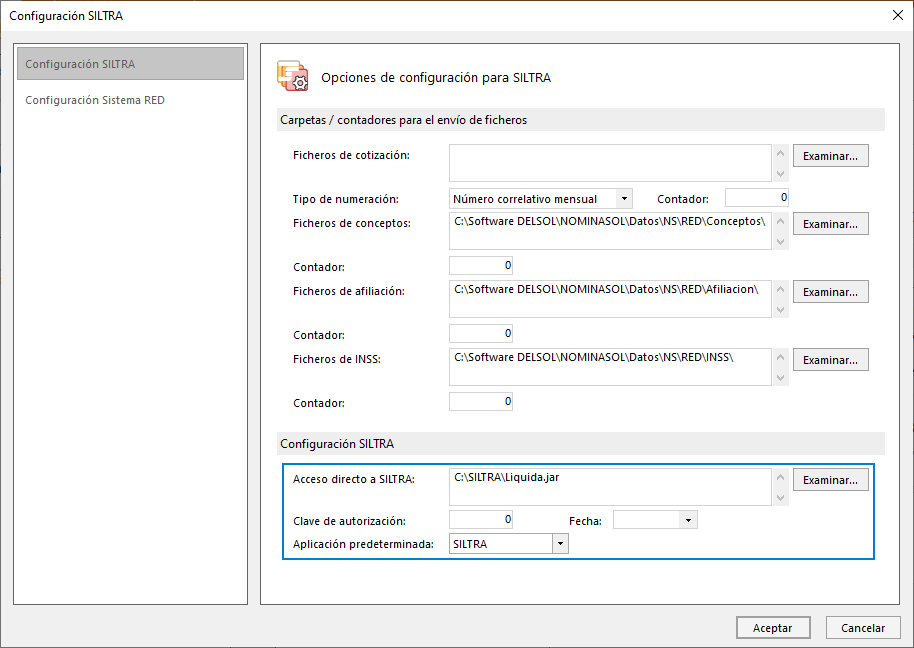Focus the Ficheros de cotización path field

coord(610,163)
